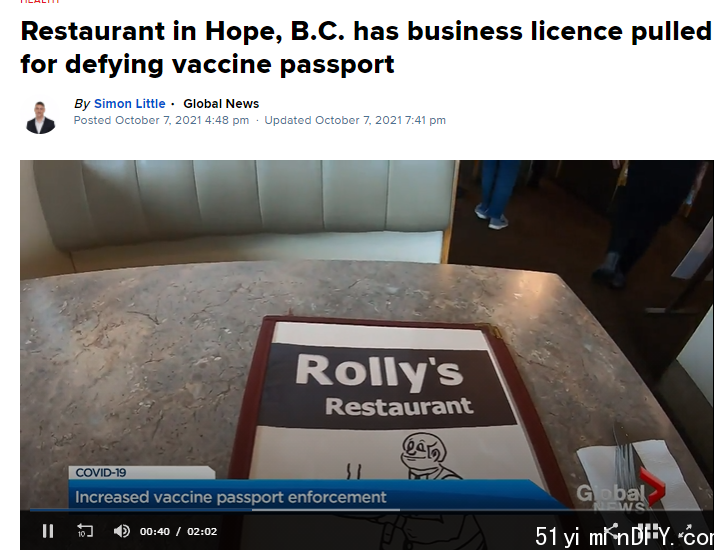
Task: Click the Global News watermark logo
Action: pyautogui.click(x=621, y=493)
